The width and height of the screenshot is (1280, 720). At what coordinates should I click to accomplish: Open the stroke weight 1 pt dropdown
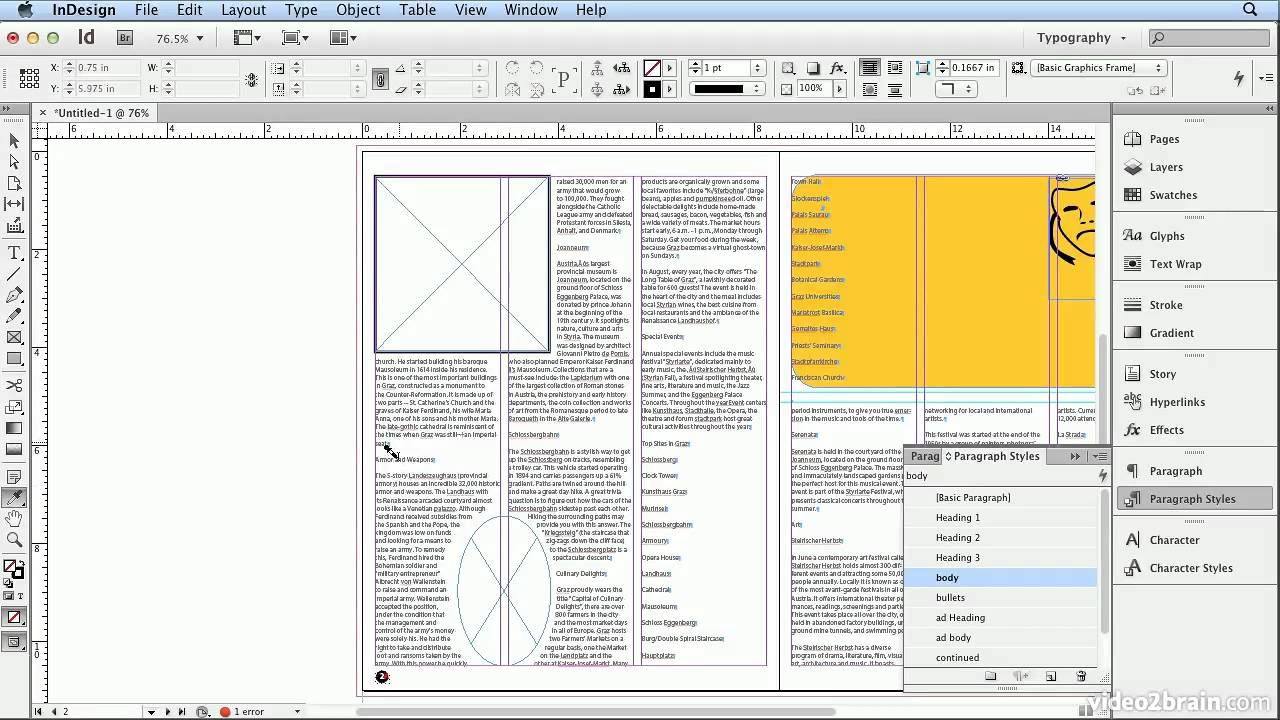(757, 68)
